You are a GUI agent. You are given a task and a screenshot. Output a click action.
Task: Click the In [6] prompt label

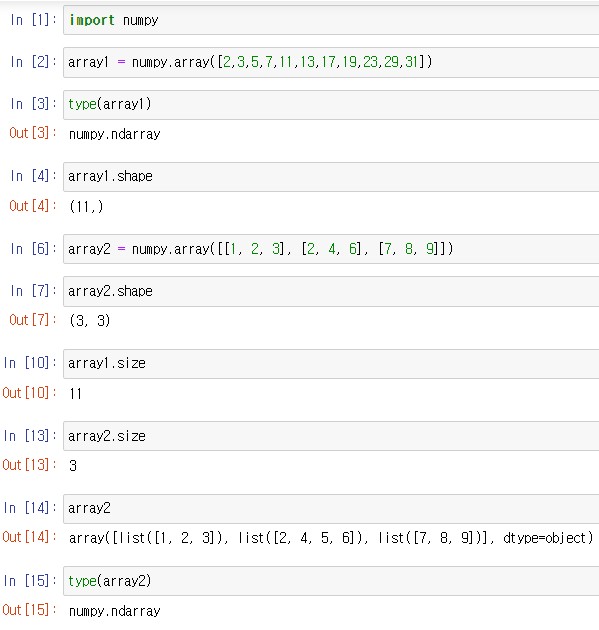[x=33, y=249]
